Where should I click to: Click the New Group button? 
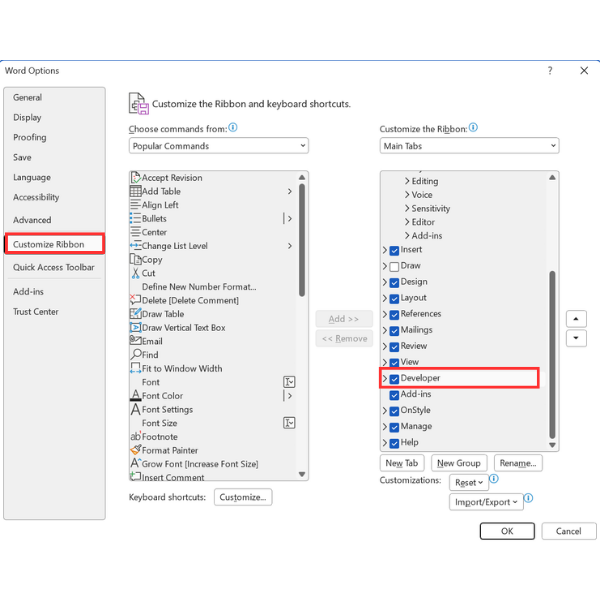(x=459, y=463)
